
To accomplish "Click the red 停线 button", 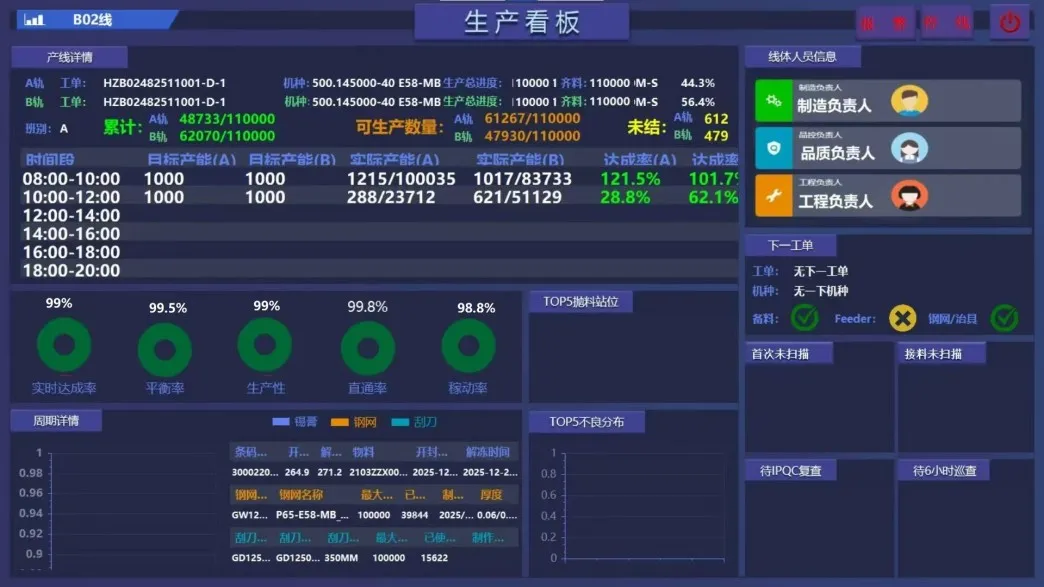I will coord(947,23).
